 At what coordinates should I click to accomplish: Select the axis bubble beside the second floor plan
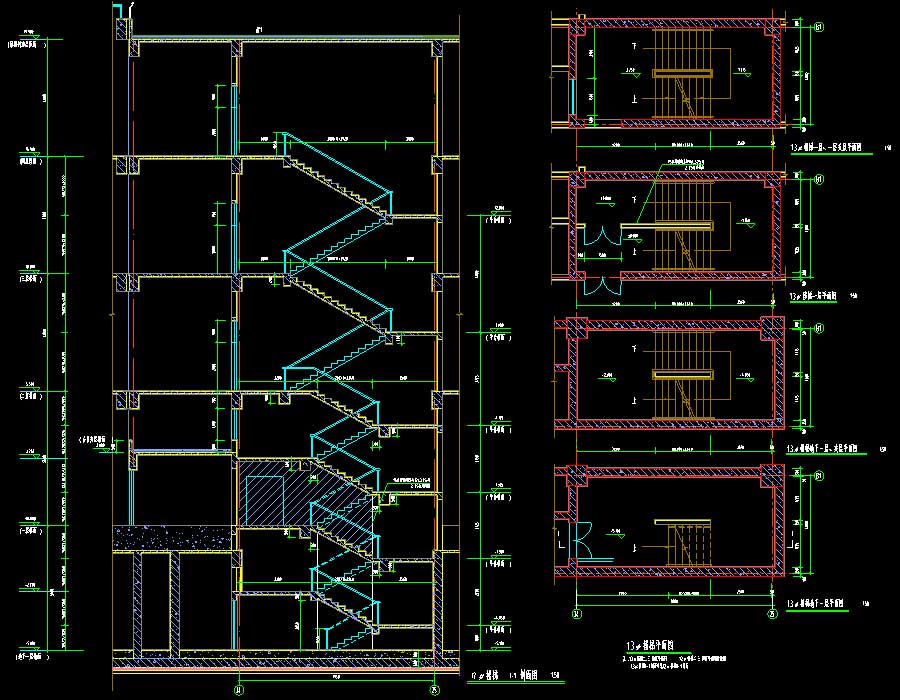click(x=817, y=180)
